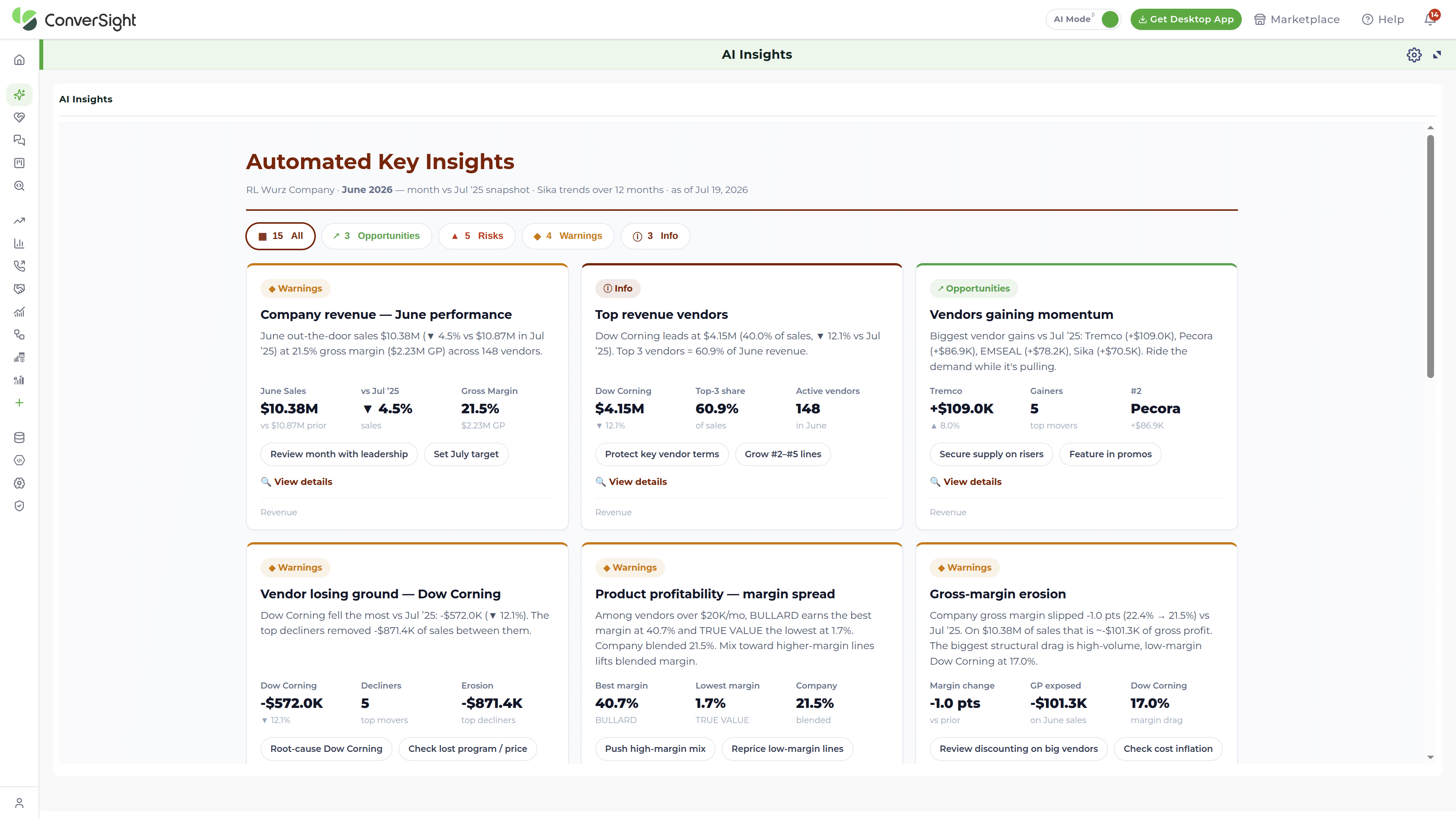This screenshot has width=1456, height=819.
Task: Filter by 3 Info tab
Action: [x=655, y=236]
